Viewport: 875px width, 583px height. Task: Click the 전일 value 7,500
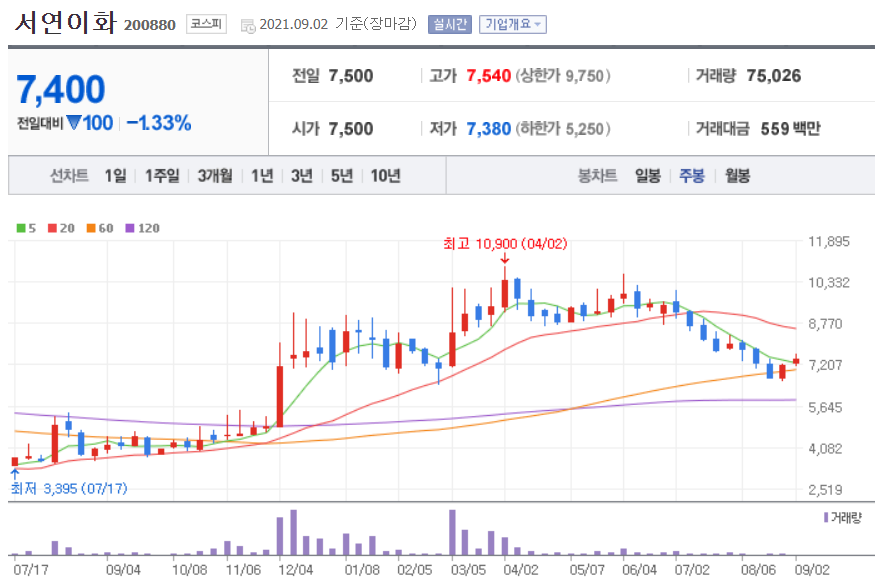pyautogui.click(x=350, y=76)
